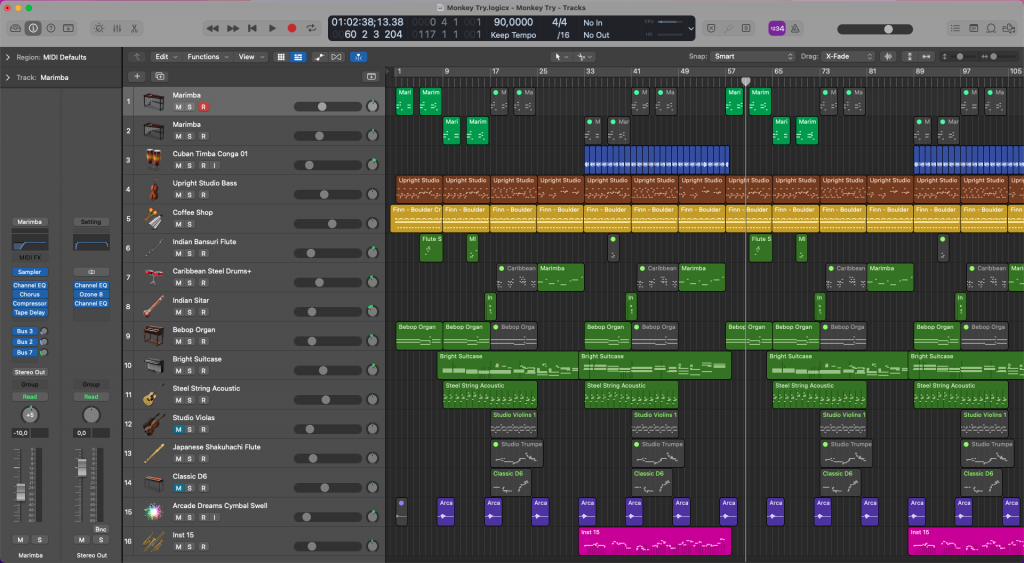Viewport: 1024px width, 563px height.
Task: Expand the Track Marimba inspector section
Action: [x=8, y=78]
